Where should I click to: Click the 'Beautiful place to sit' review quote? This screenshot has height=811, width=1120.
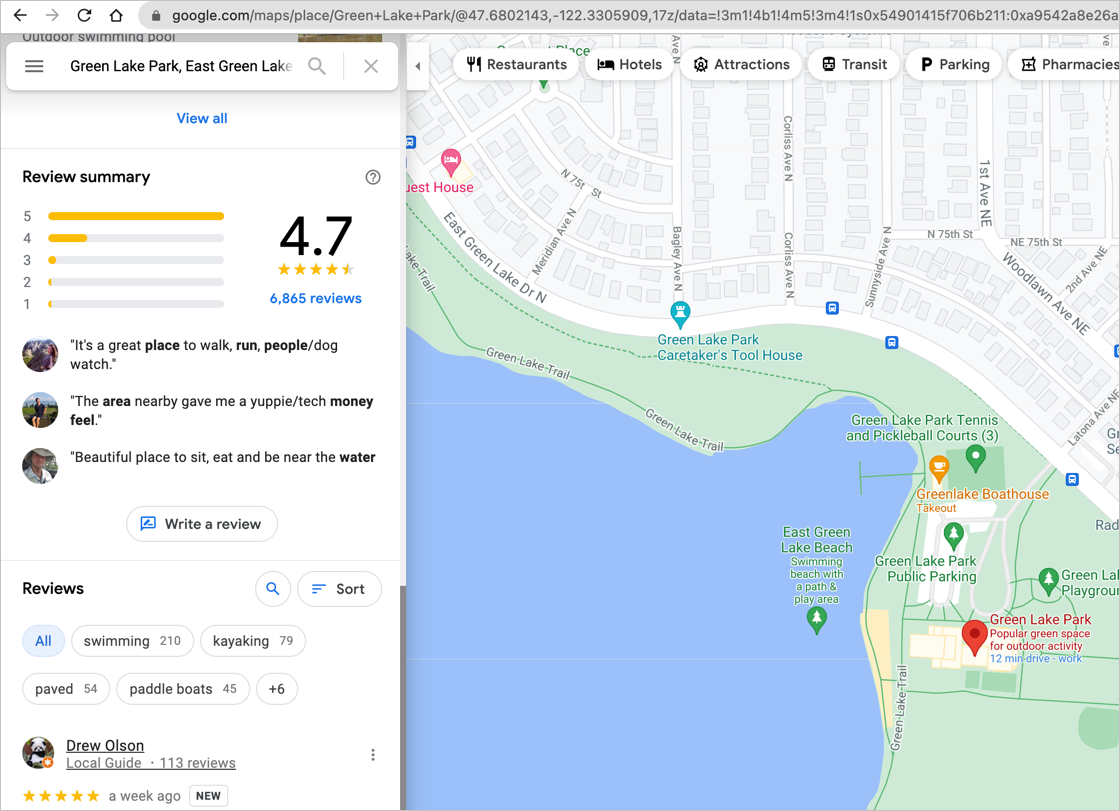coord(225,457)
